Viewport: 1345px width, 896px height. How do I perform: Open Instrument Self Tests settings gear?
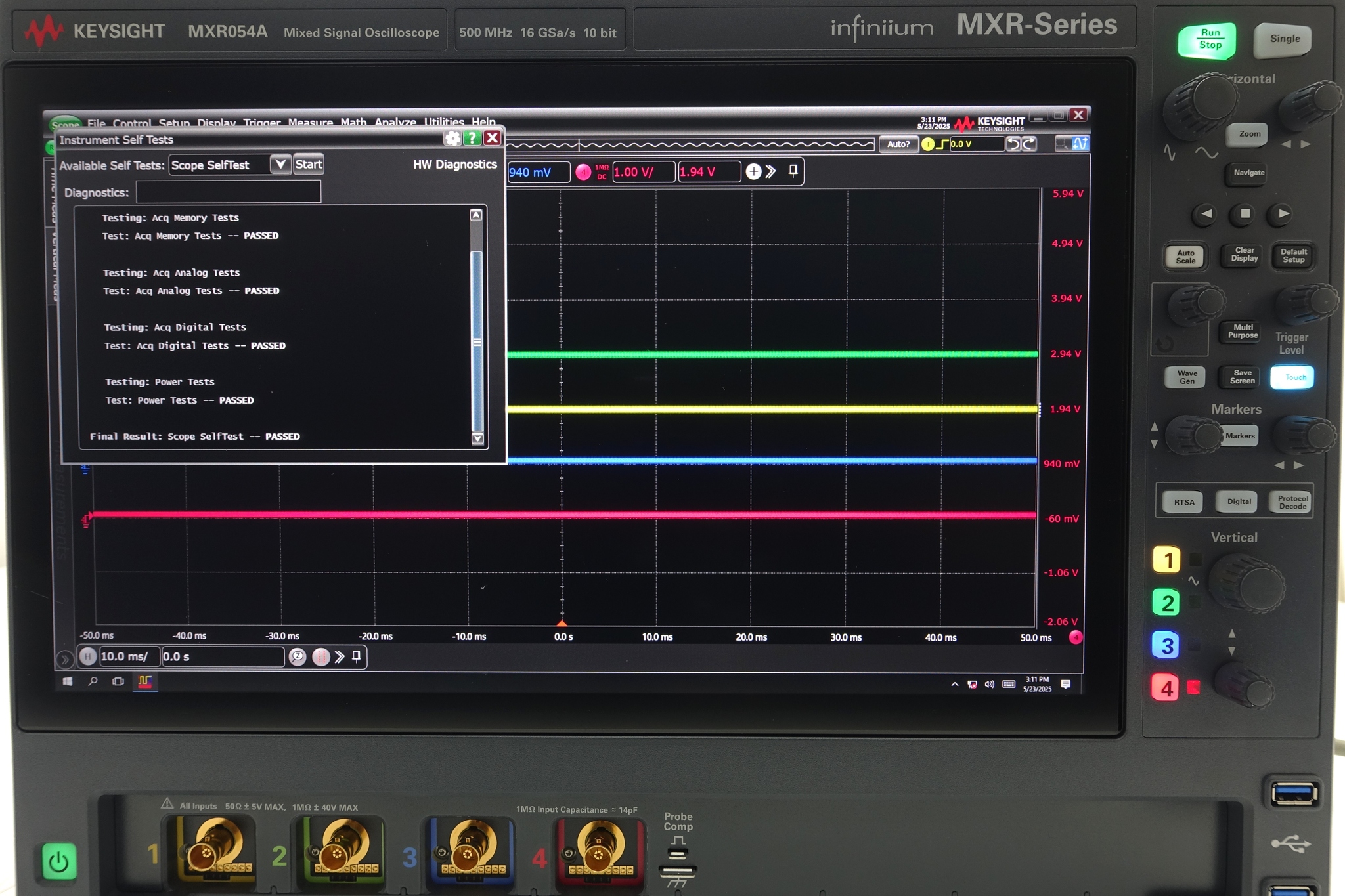point(452,138)
